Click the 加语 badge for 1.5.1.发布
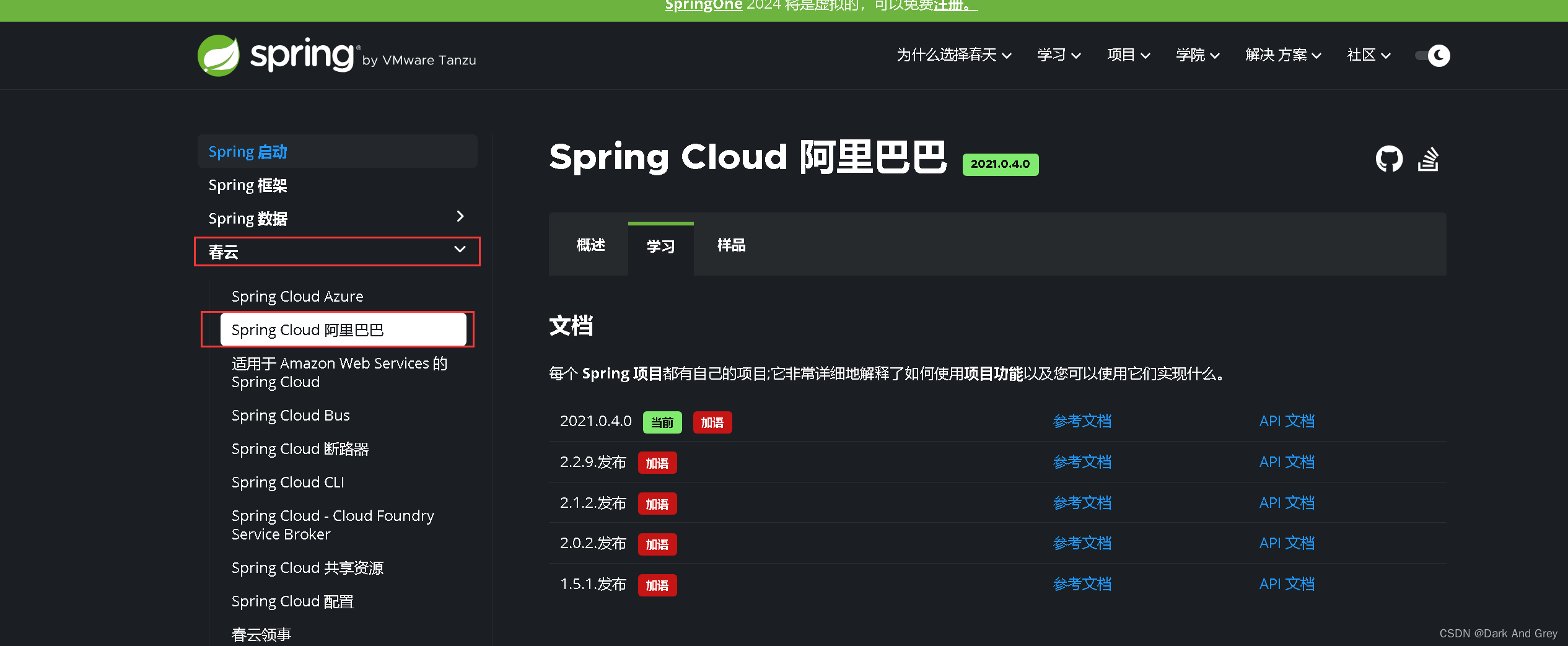This screenshot has height=646, width=1568. point(657,585)
